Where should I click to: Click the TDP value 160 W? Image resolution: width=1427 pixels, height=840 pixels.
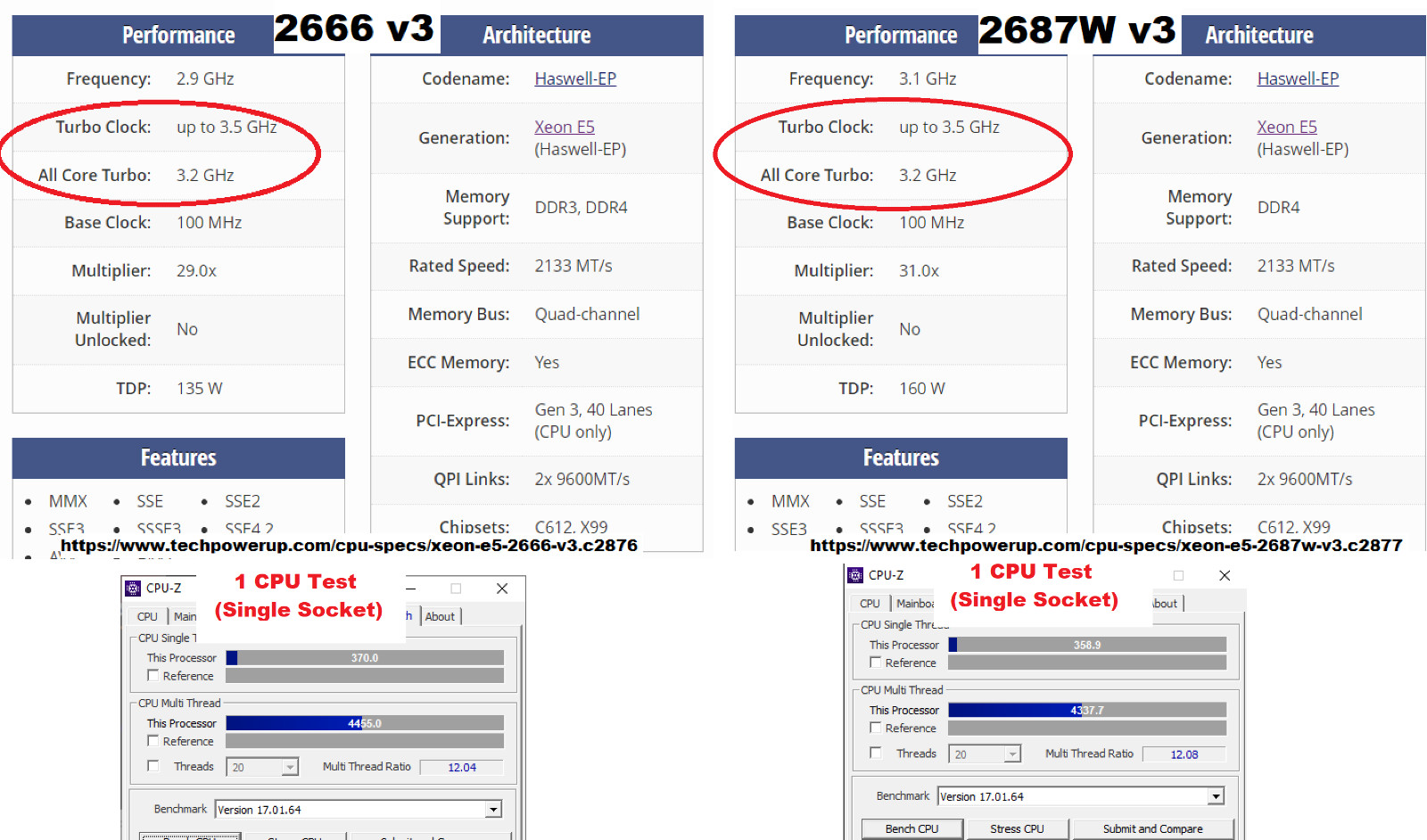coord(921,388)
